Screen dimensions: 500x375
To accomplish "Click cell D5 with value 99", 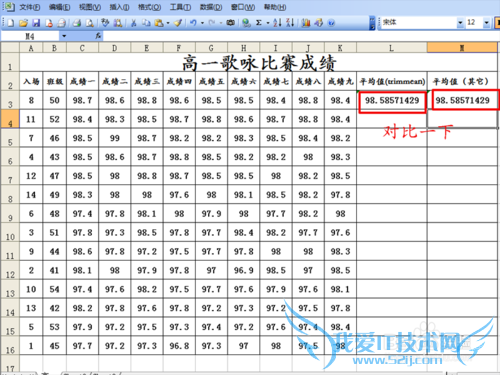I will pos(115,138).
